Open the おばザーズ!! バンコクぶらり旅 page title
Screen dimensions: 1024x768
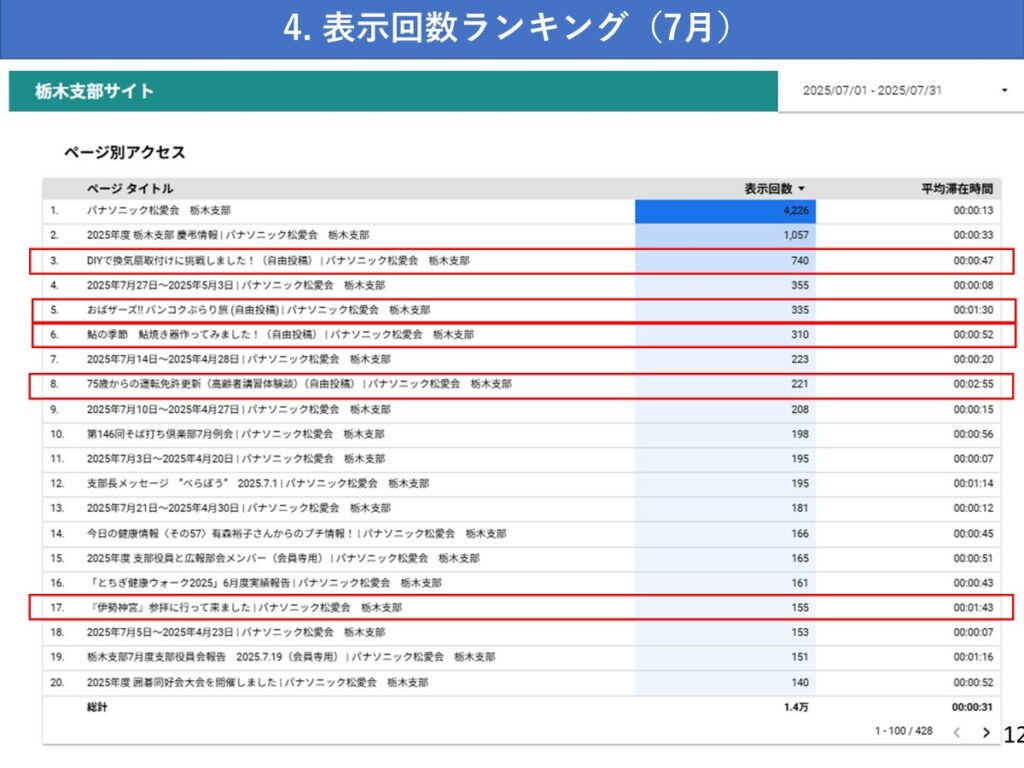point(258,310)
